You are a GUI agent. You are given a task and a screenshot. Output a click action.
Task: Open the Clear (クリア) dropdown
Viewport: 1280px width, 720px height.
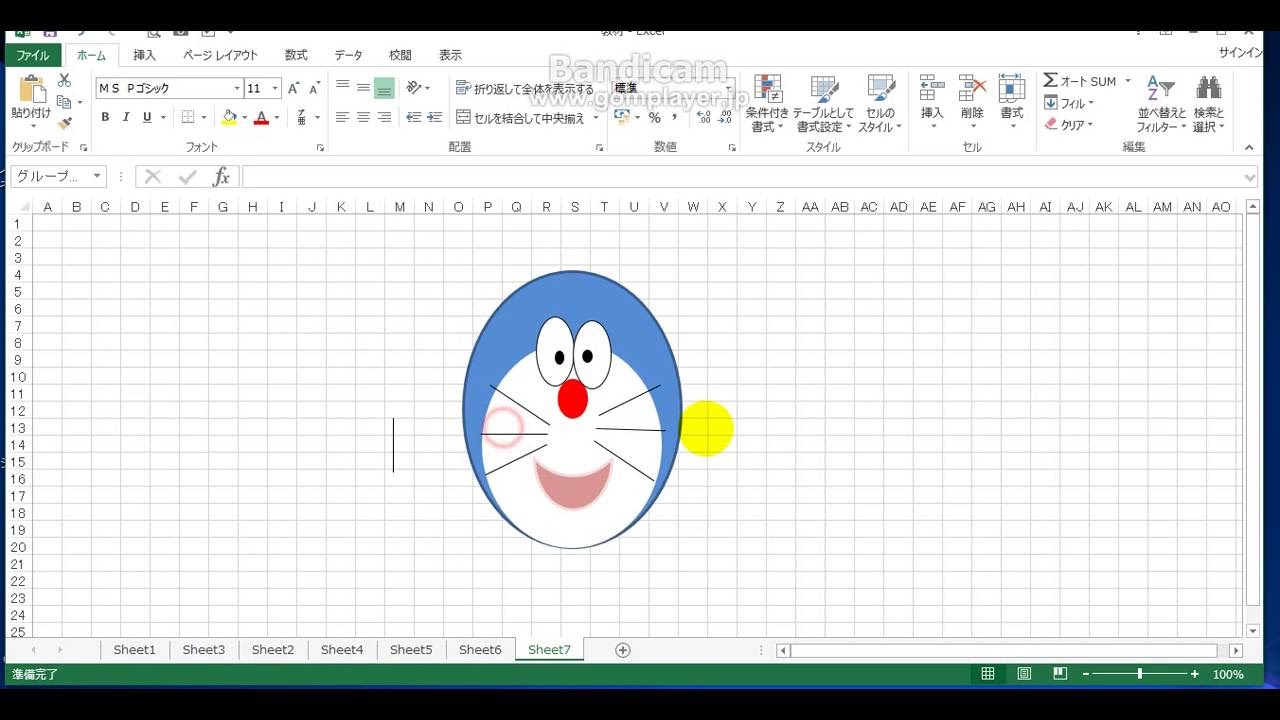1069,125
